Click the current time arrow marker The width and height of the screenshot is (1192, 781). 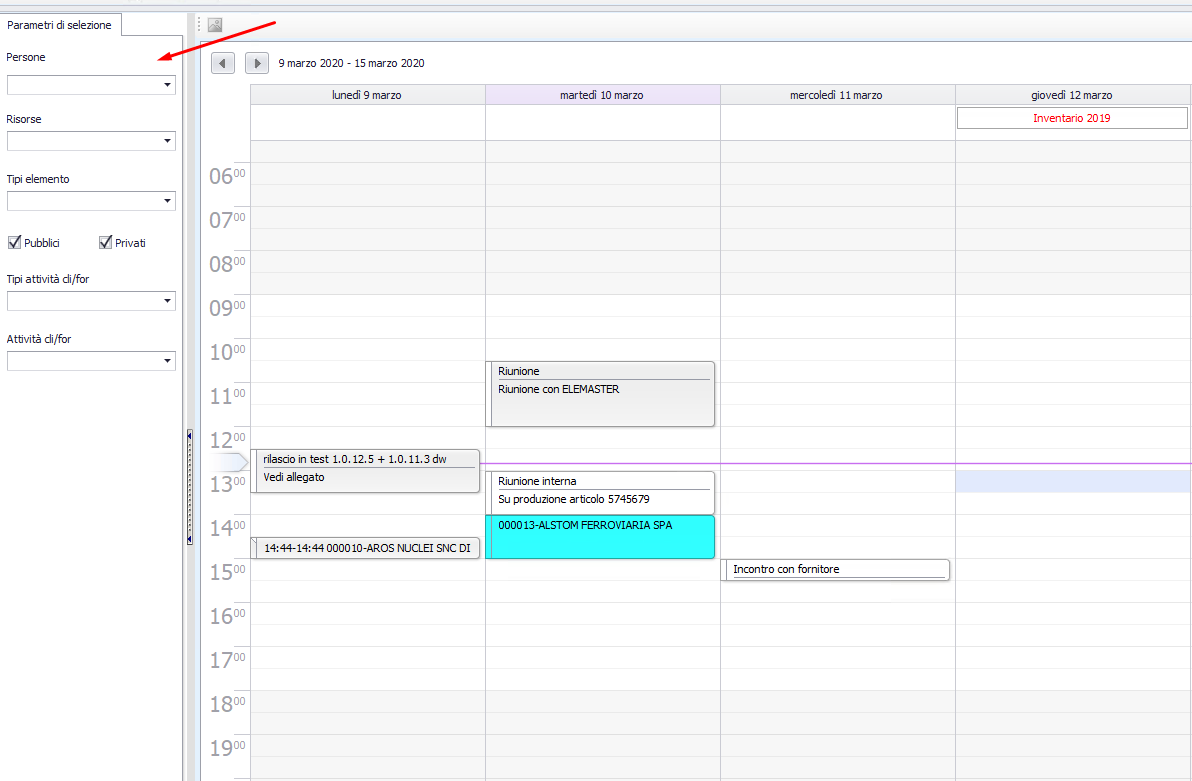pos(232,462)
